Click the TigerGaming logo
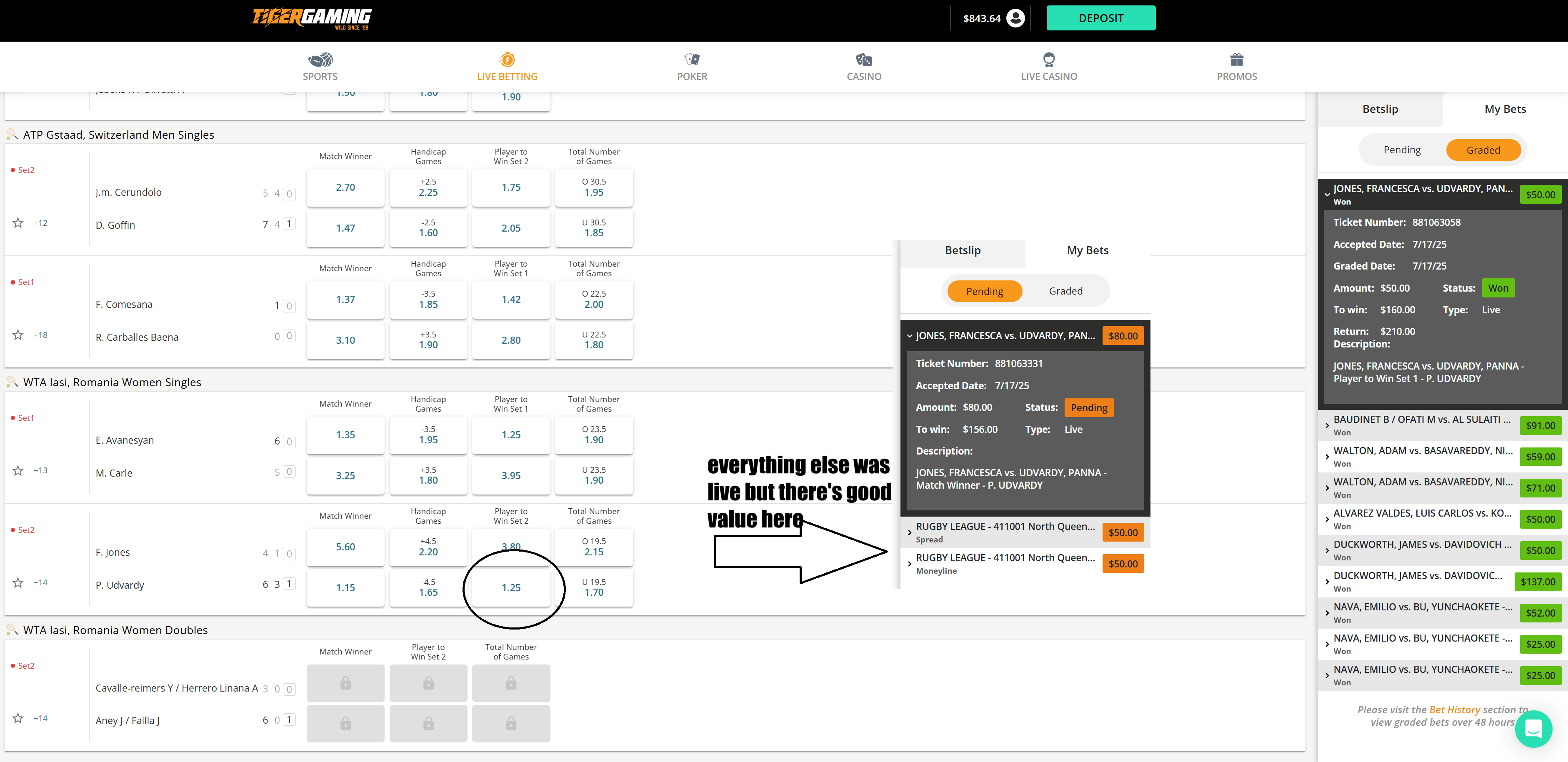 pos(312,18)
